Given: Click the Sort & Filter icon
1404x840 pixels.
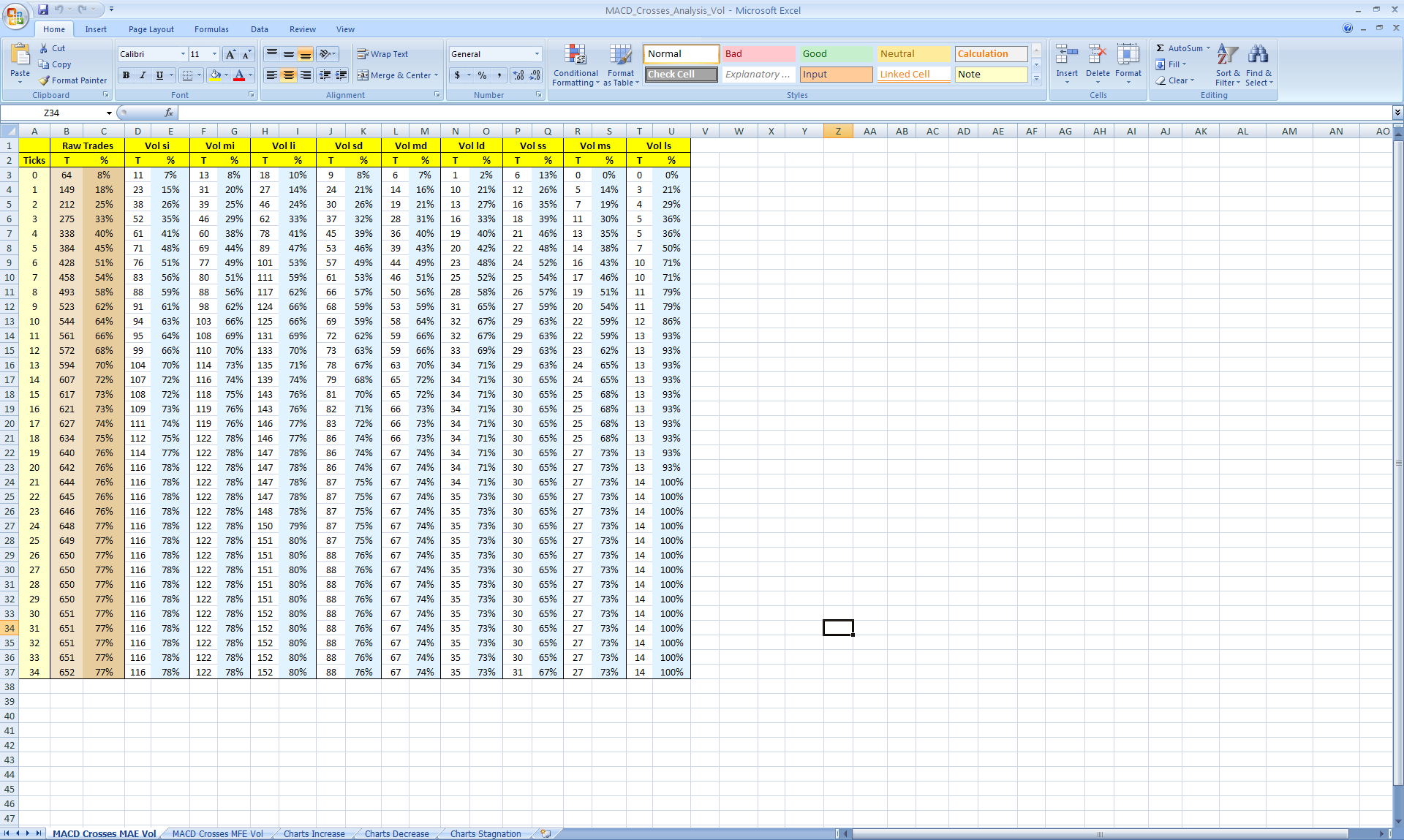Looking at the screenshot, I should coord(1228,56).
